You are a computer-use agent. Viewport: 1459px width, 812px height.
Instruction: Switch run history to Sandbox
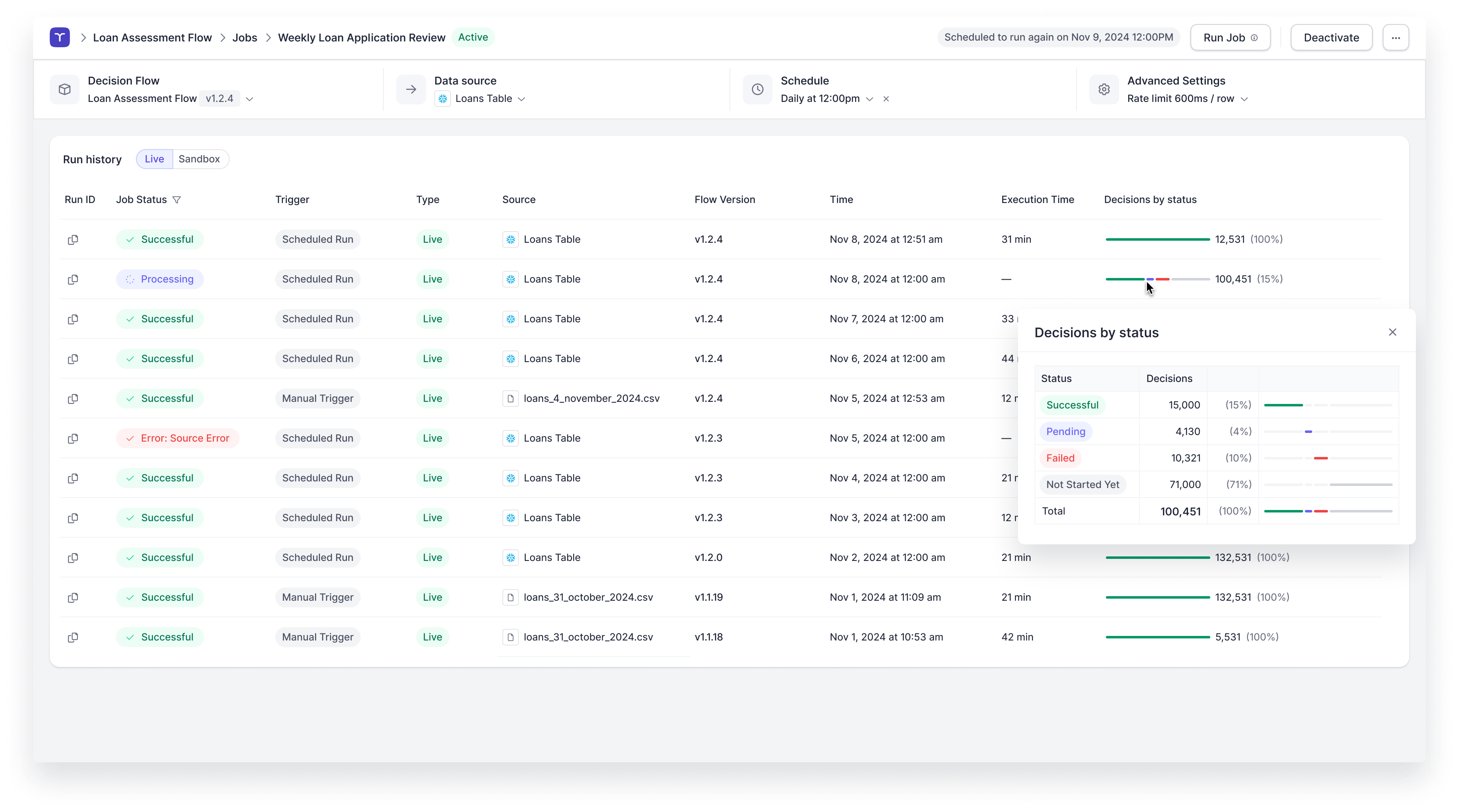(199, 159)
